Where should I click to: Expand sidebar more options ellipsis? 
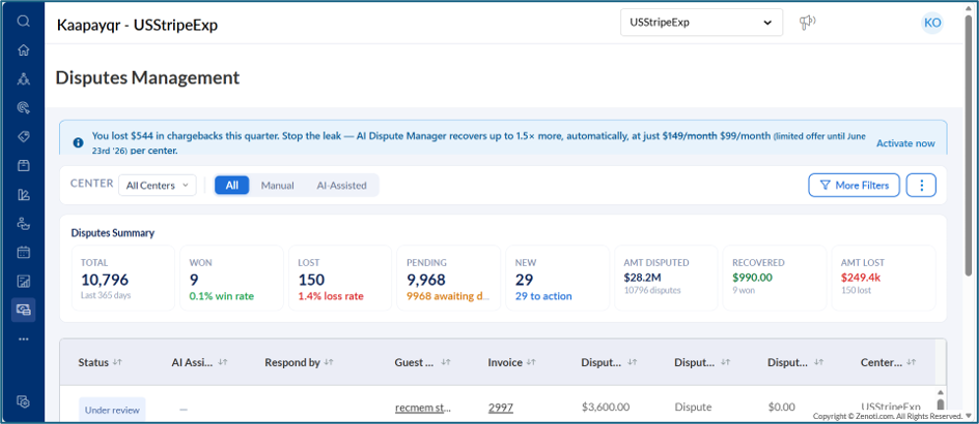pos(23,339)
